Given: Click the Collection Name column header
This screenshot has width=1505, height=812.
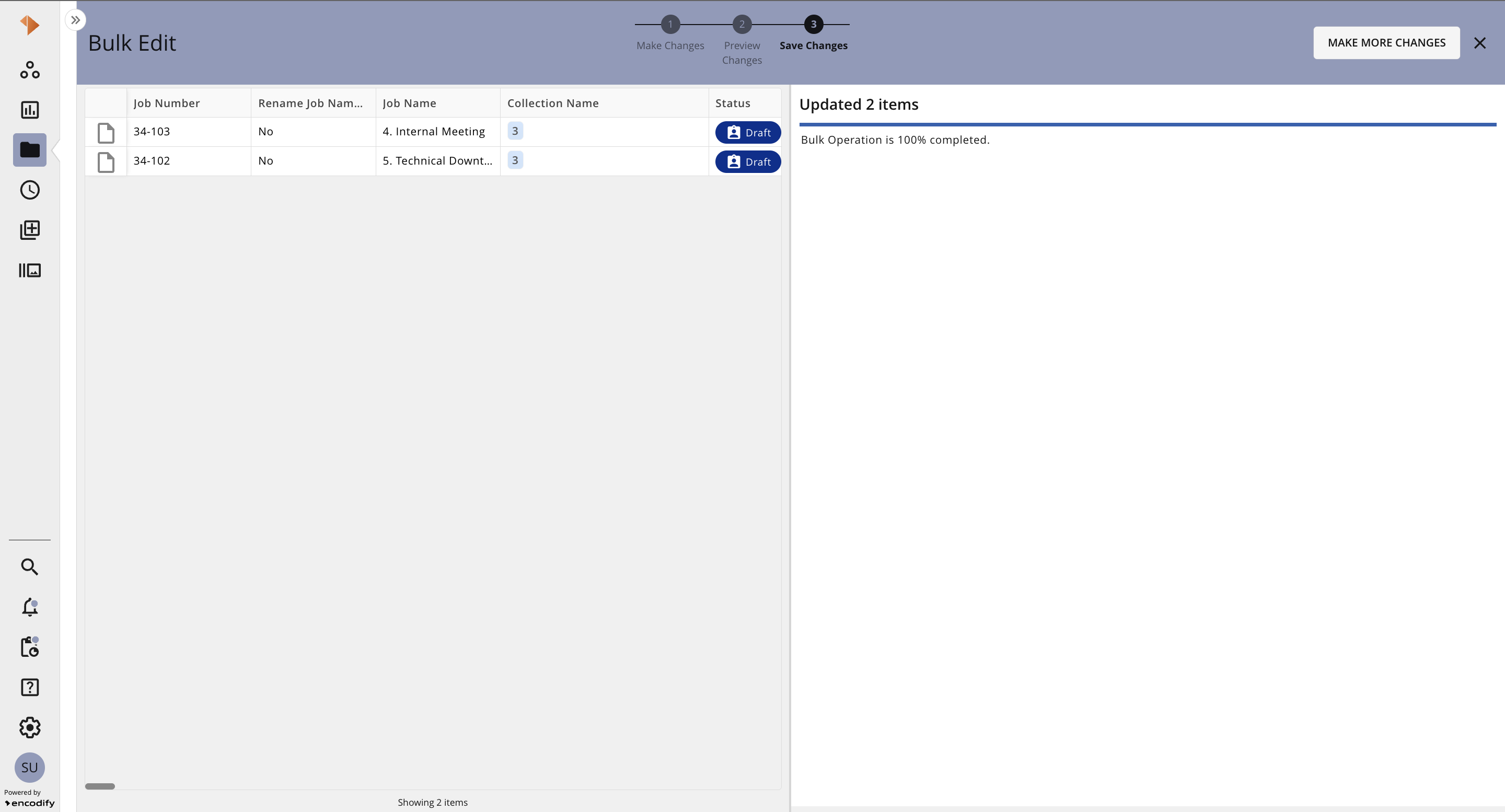Looking at the screenshot, I should click(x=605, y=103).
